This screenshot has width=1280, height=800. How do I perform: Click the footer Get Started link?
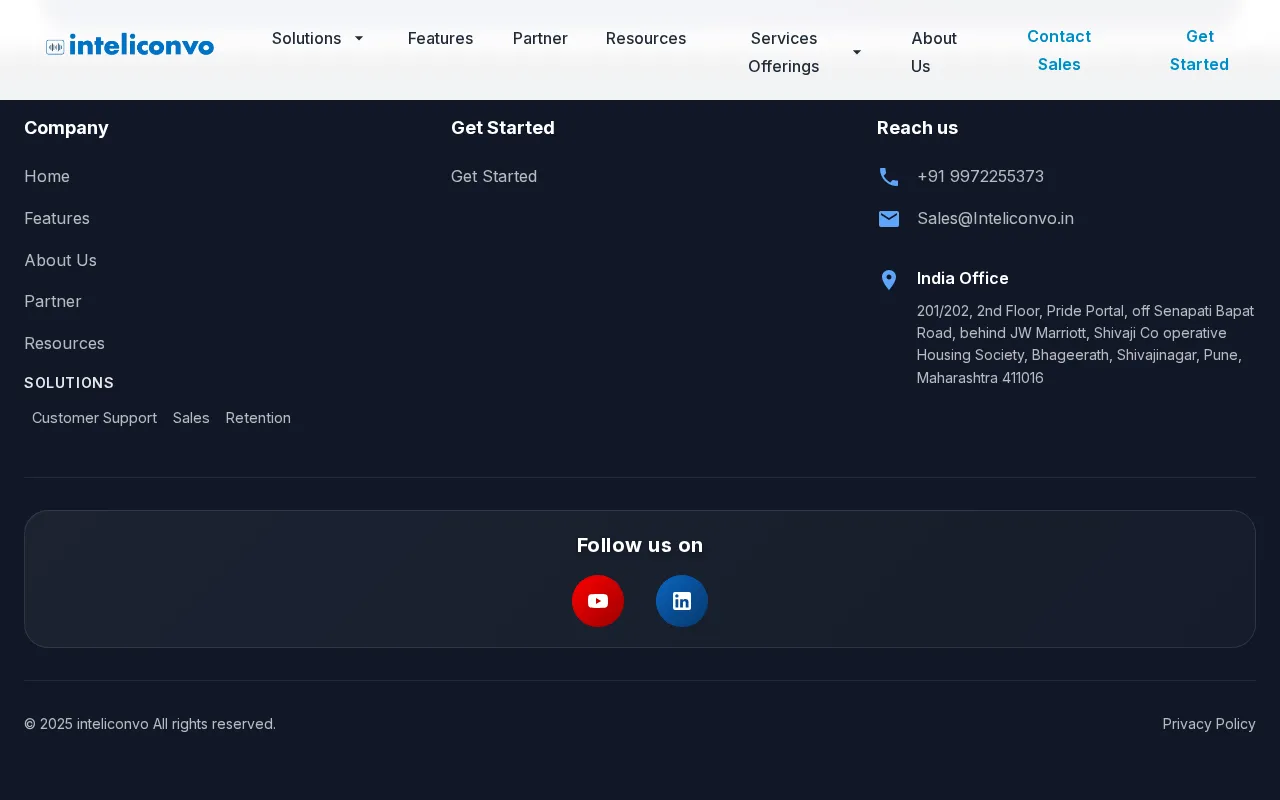(x=494, y=176)
